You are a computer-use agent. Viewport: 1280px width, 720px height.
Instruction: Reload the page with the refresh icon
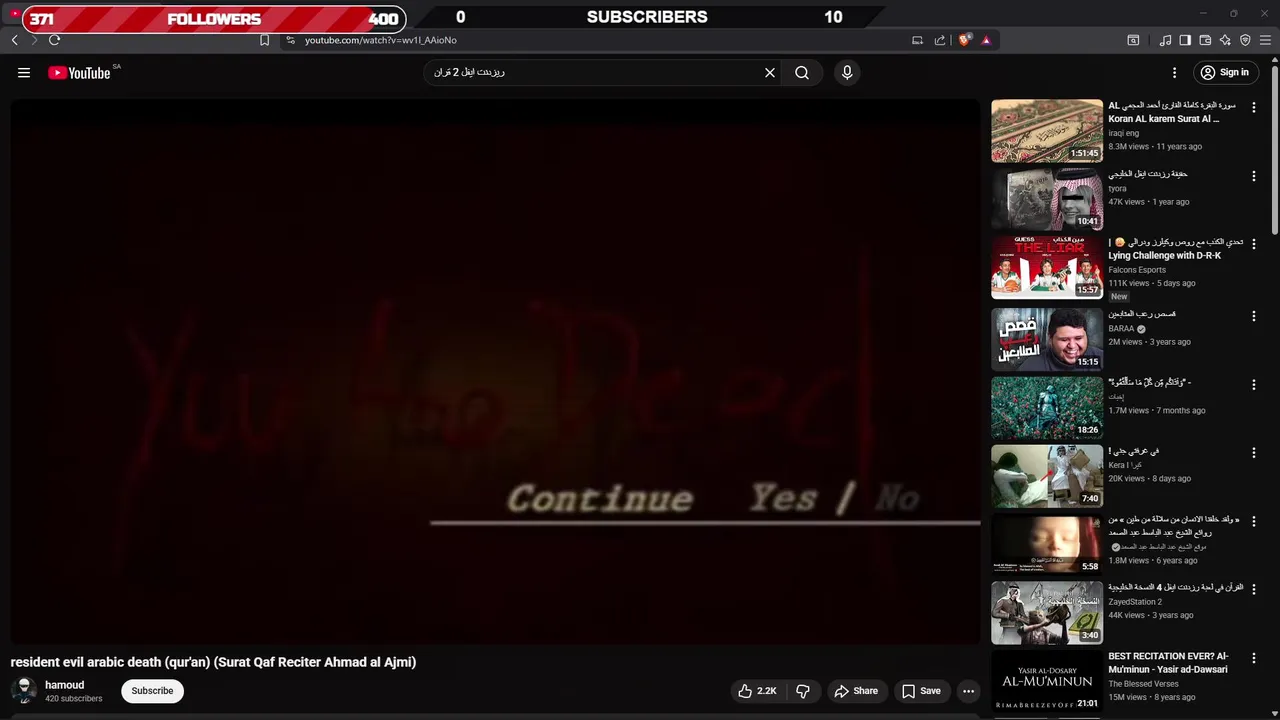tap(54, 40)
